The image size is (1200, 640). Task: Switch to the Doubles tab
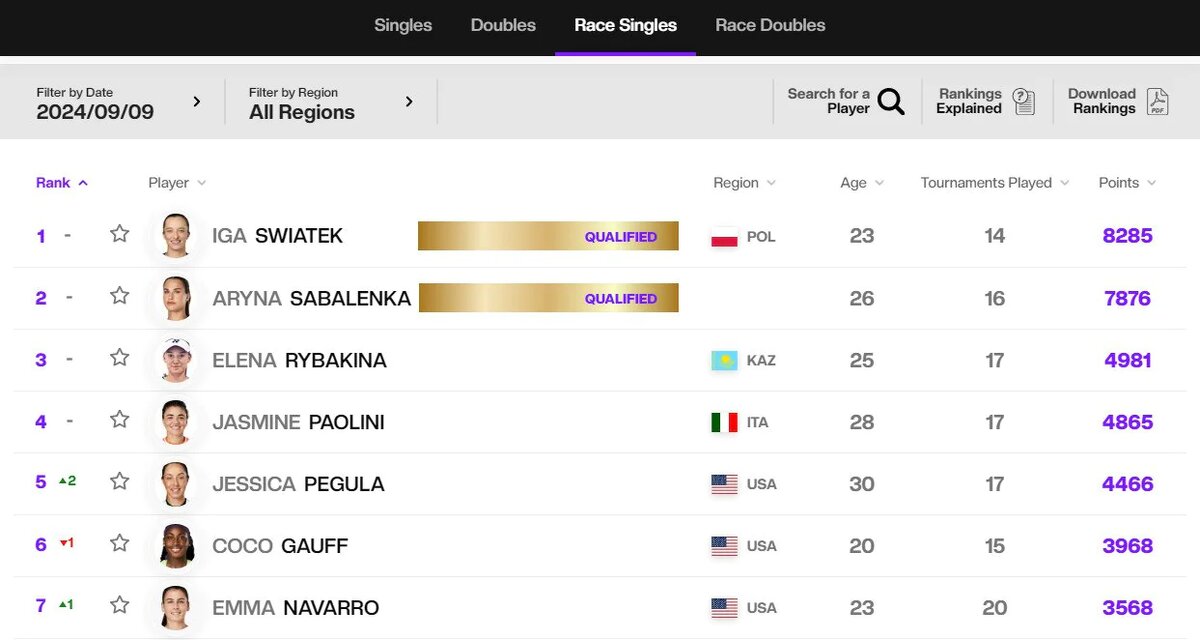click(503, 26)
